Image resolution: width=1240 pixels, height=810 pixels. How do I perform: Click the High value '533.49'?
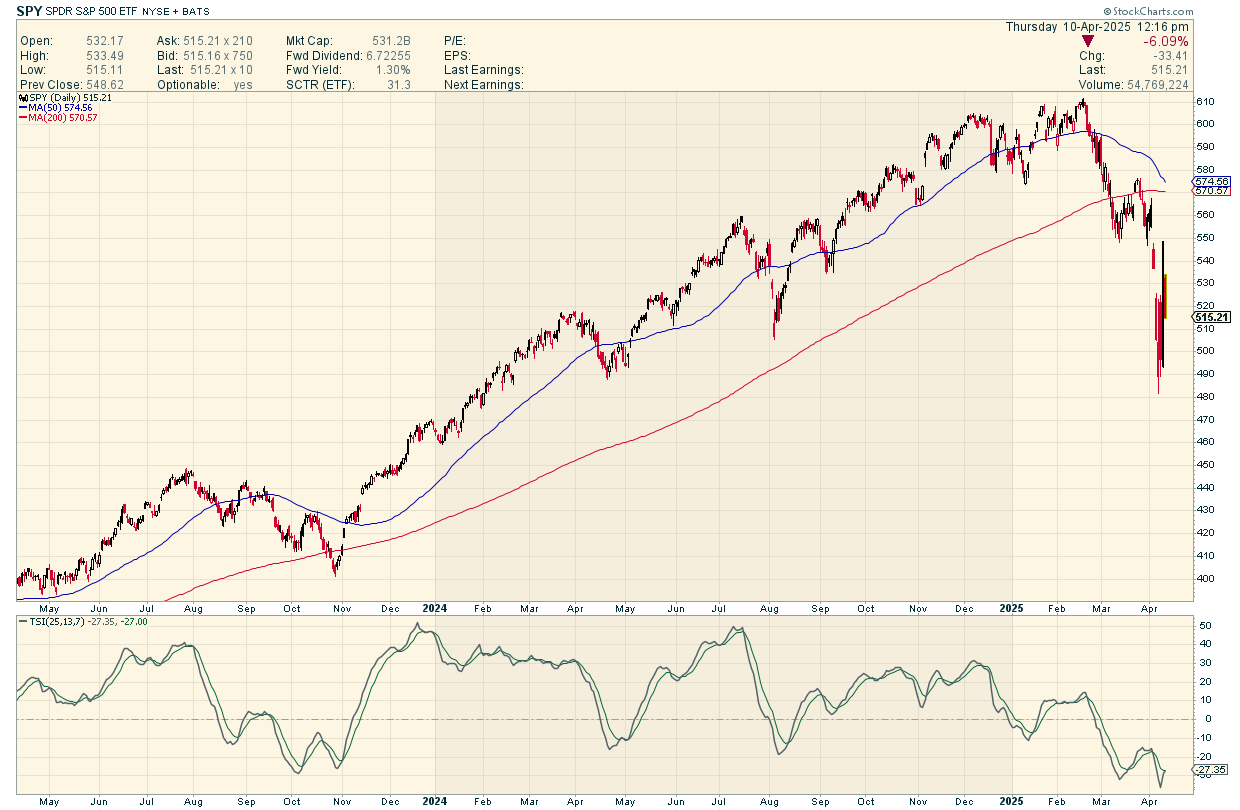[x=105, y=56]
